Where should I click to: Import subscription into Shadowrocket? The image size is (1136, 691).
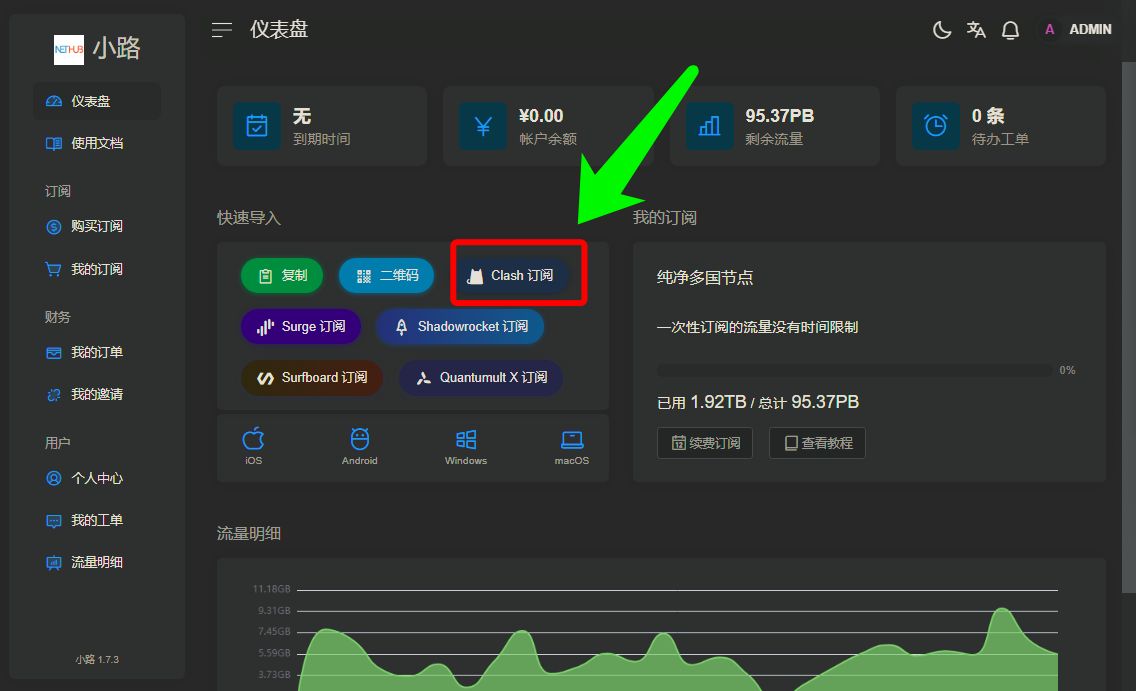pyautogui.click(x=460, y=327)
